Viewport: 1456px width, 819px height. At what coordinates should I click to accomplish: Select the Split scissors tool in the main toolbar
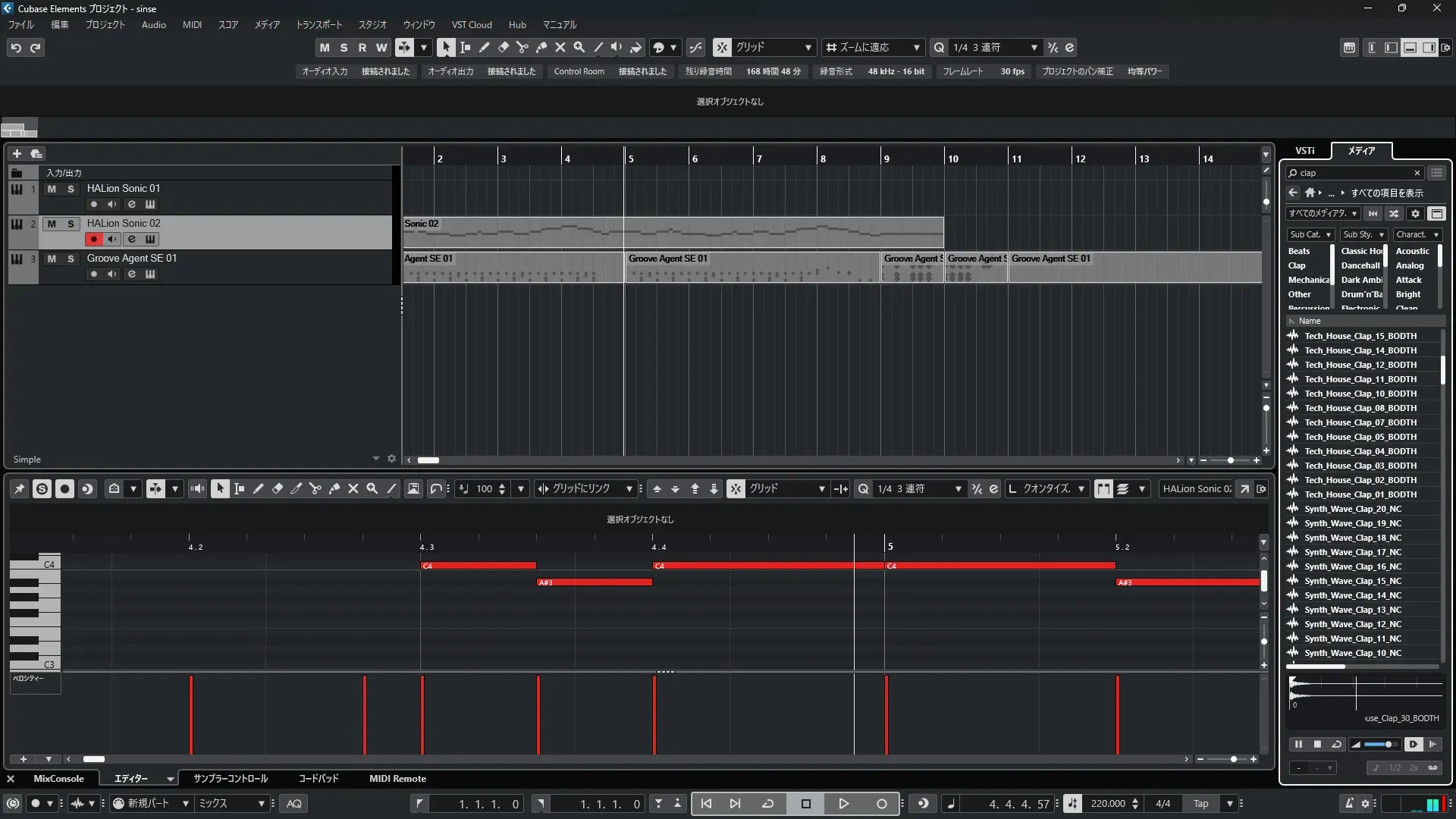pos(522,47)
